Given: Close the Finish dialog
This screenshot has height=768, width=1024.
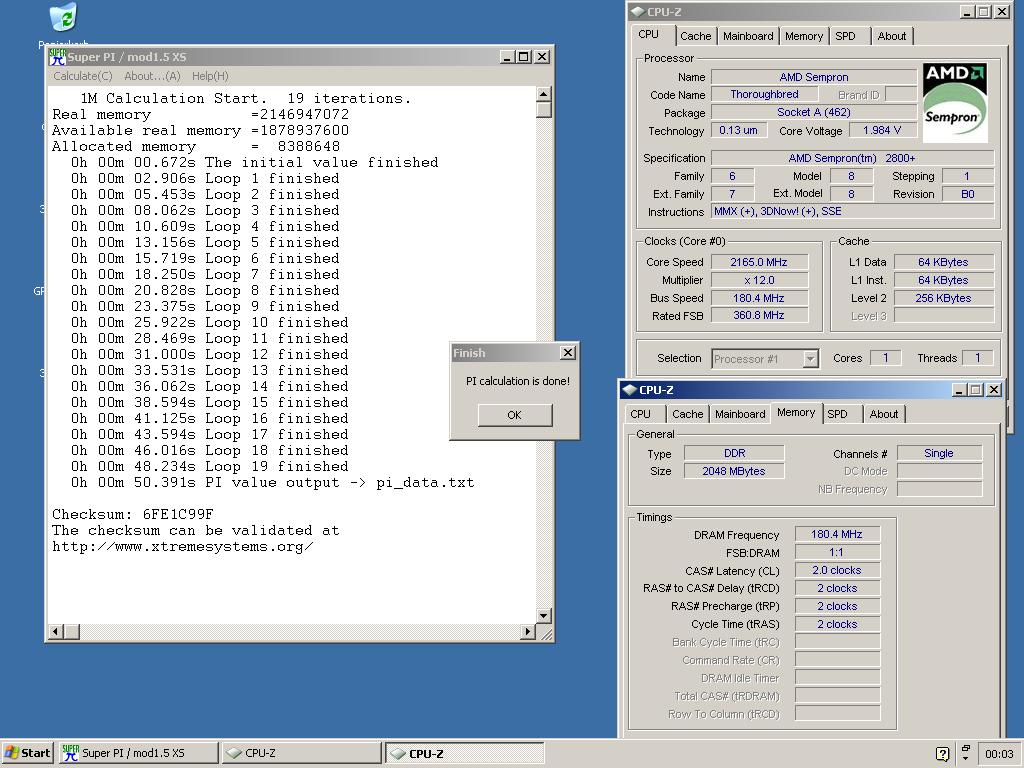Looking at the screenshot, I should pyautogui.click(x=568, y=353).
